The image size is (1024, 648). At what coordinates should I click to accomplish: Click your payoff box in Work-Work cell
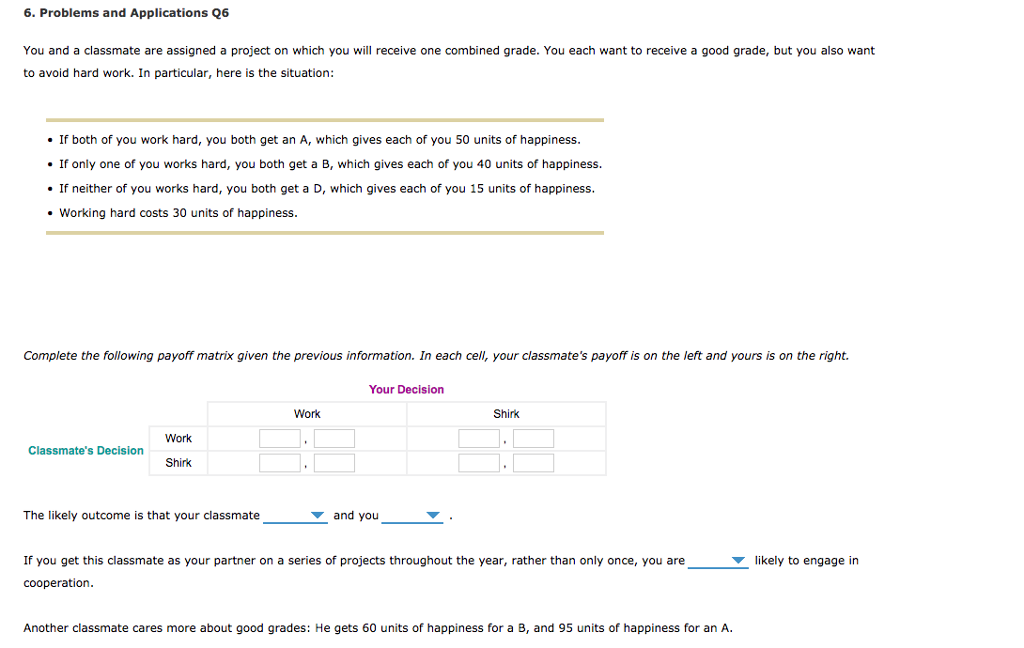pyautogui.click(x=334, y=438)
